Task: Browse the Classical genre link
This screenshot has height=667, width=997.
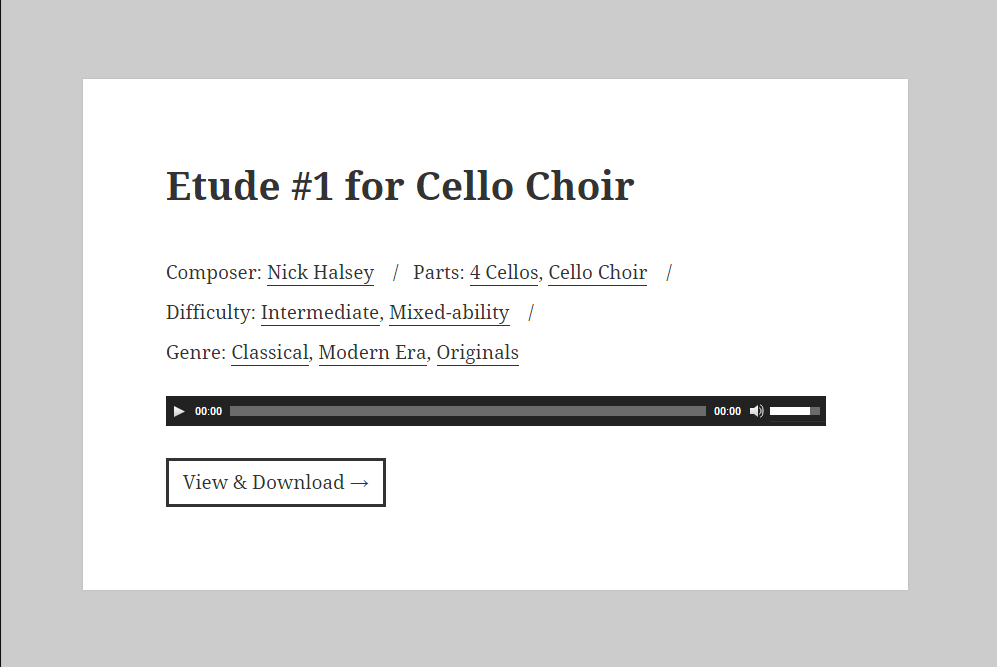Action: tap(270, 353)
